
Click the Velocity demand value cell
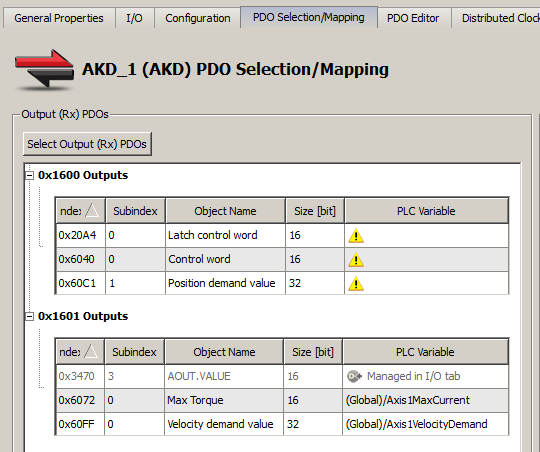(x=224, y=424)
